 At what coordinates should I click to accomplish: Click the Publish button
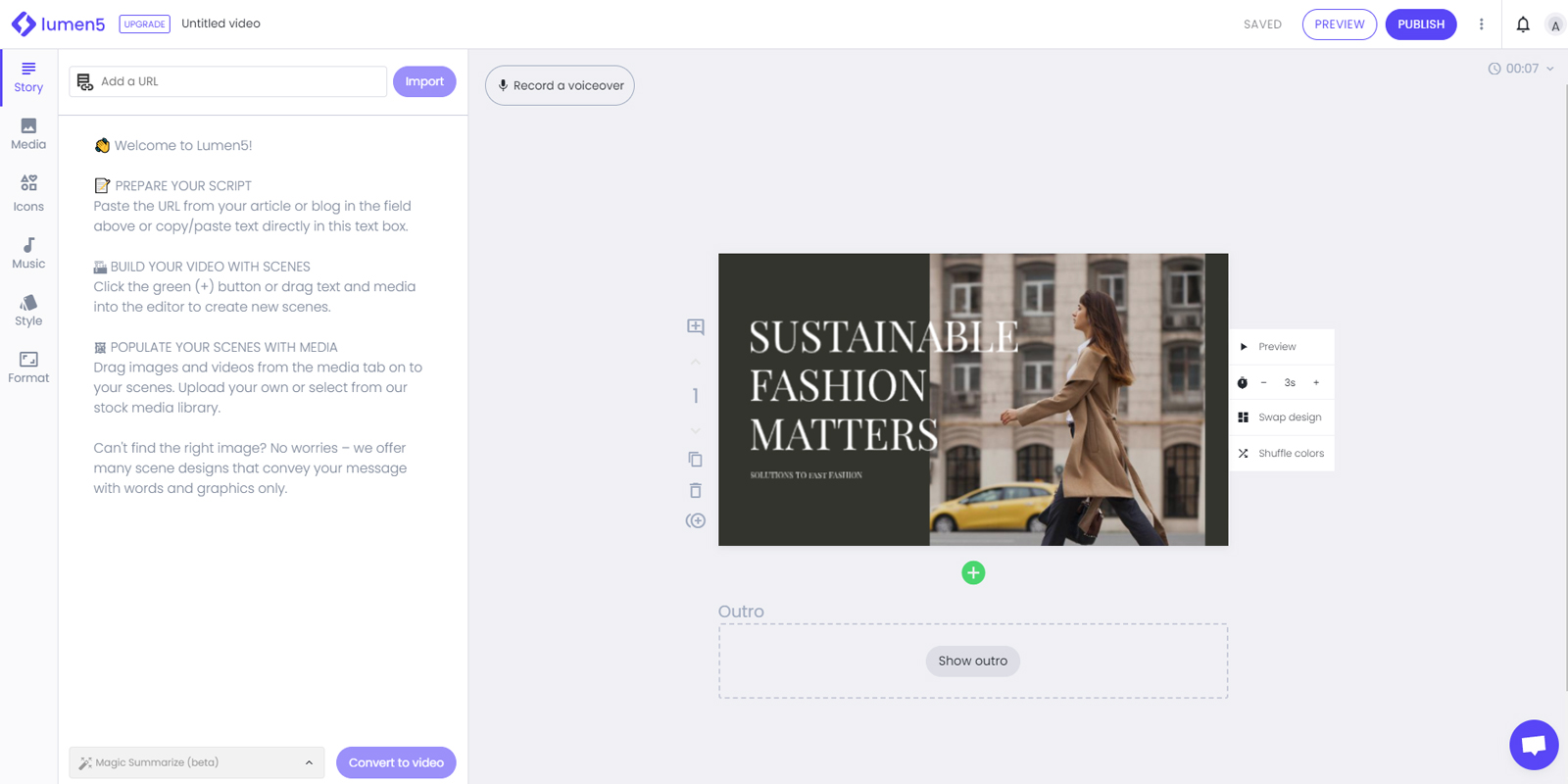(1421, 24)
